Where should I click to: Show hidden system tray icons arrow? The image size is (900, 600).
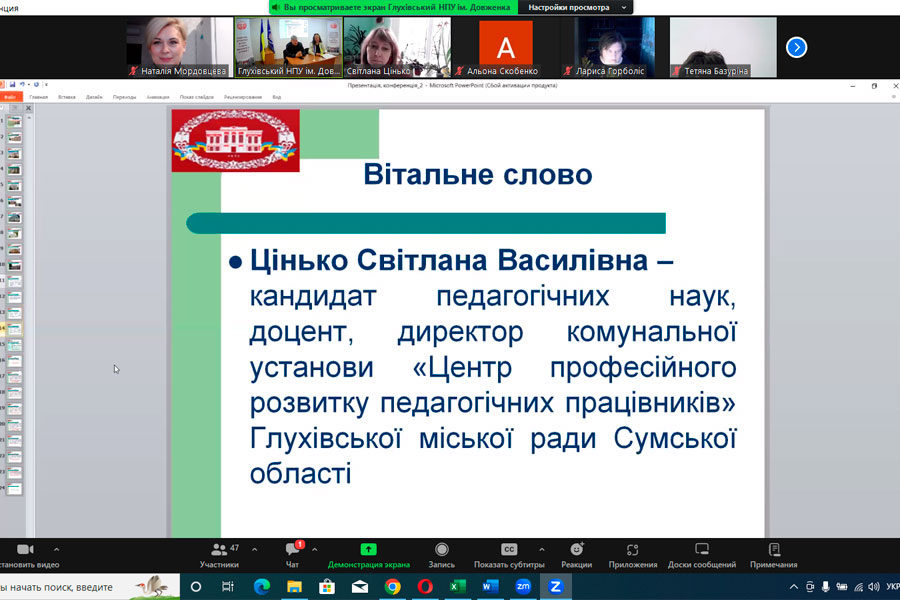pyautogui.click(x=794, y=587)
